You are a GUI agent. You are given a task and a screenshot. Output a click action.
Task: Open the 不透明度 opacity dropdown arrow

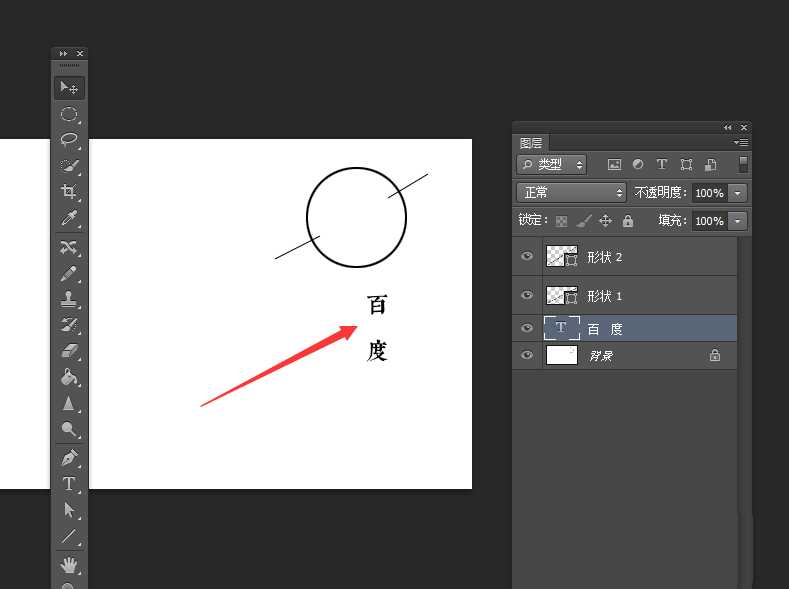pyautogui.click(x=738, y=193)
